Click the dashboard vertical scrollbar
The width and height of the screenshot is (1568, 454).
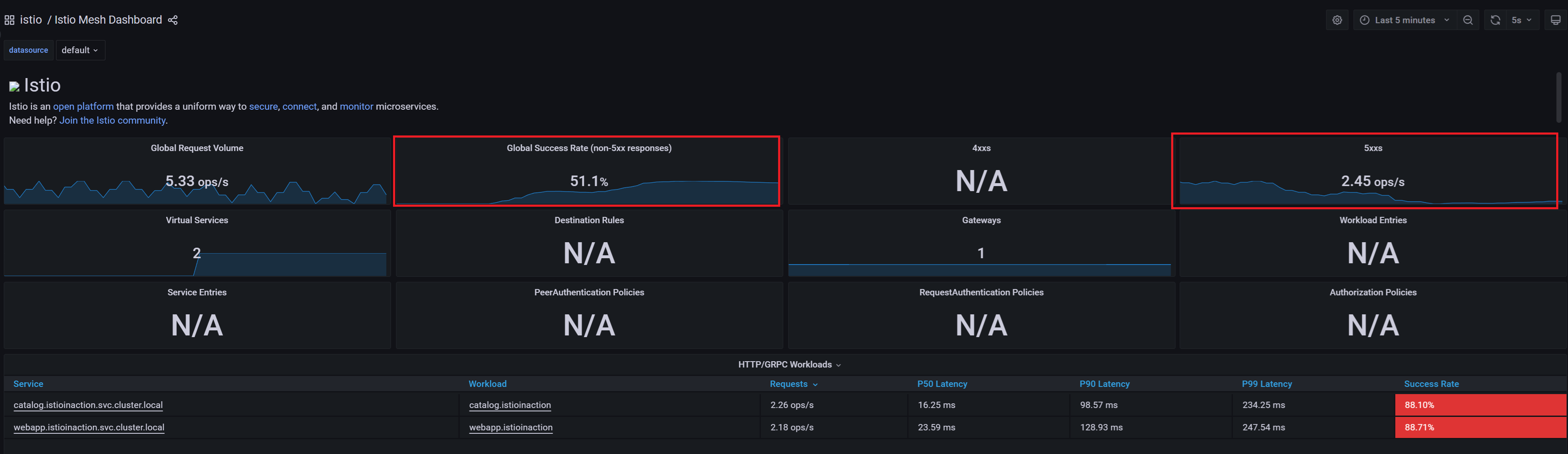(1559, 97)
